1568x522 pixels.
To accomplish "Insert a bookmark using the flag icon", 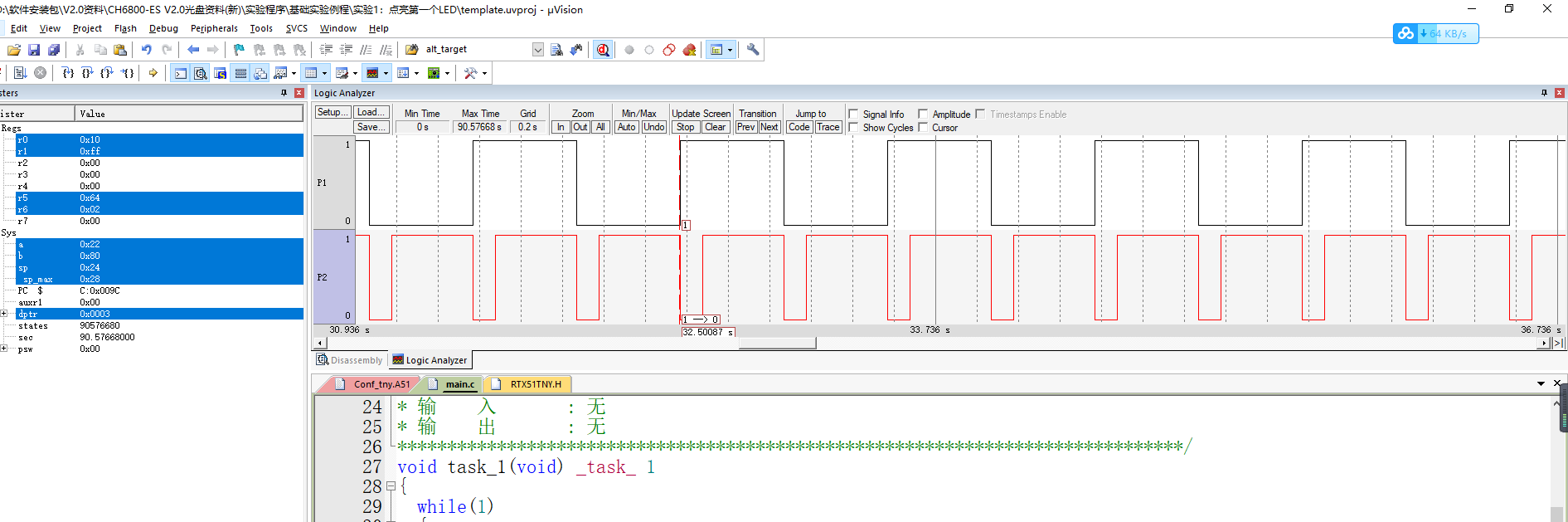I will click(x=239, y=50).
